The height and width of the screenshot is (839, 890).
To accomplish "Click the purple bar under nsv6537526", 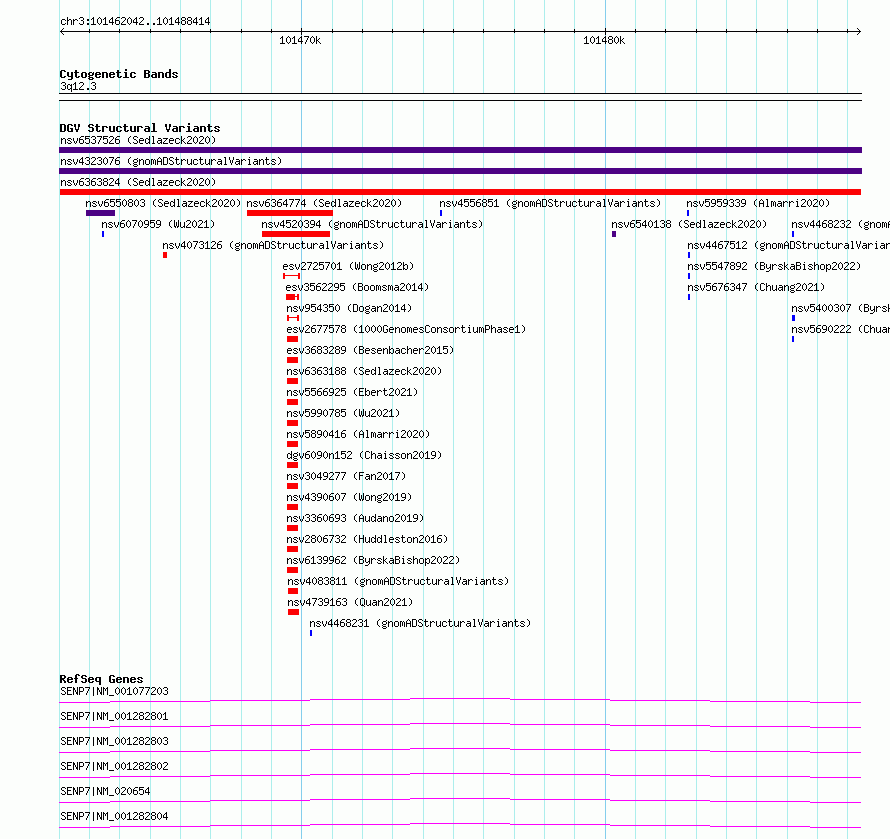I will 460,150.
